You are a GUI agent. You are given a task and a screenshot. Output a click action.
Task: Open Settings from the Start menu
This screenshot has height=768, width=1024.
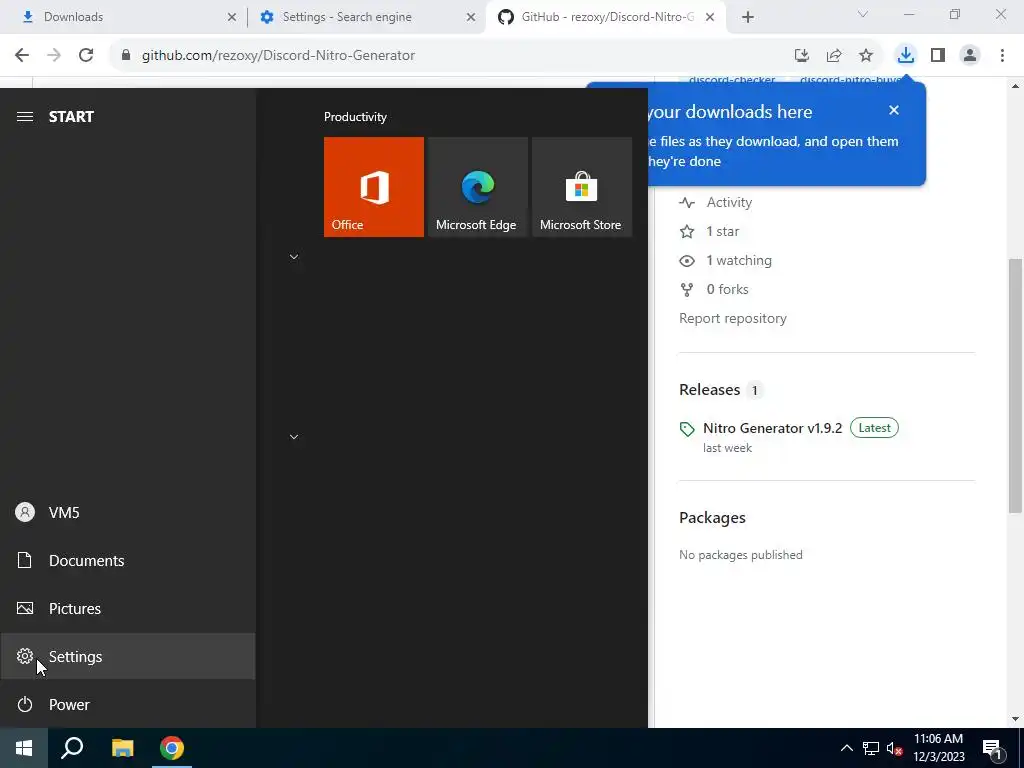(x=127, y=656)
